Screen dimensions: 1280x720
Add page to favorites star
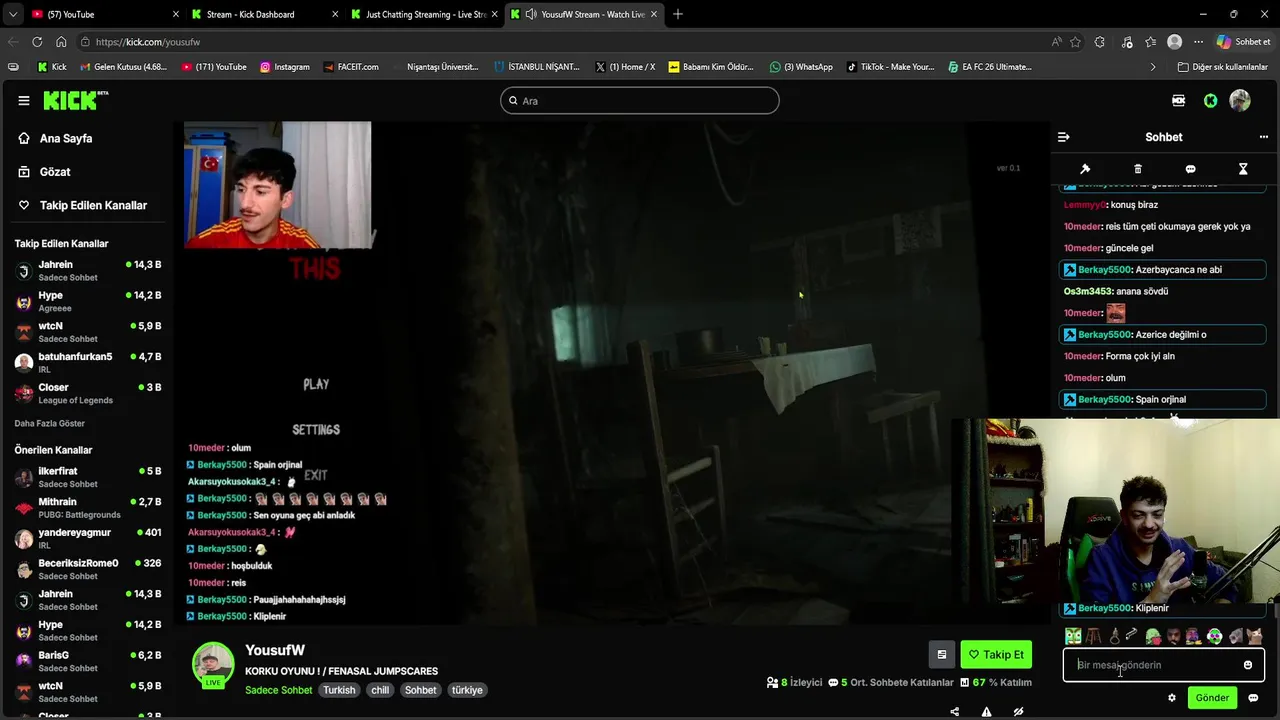(1075, 42)
